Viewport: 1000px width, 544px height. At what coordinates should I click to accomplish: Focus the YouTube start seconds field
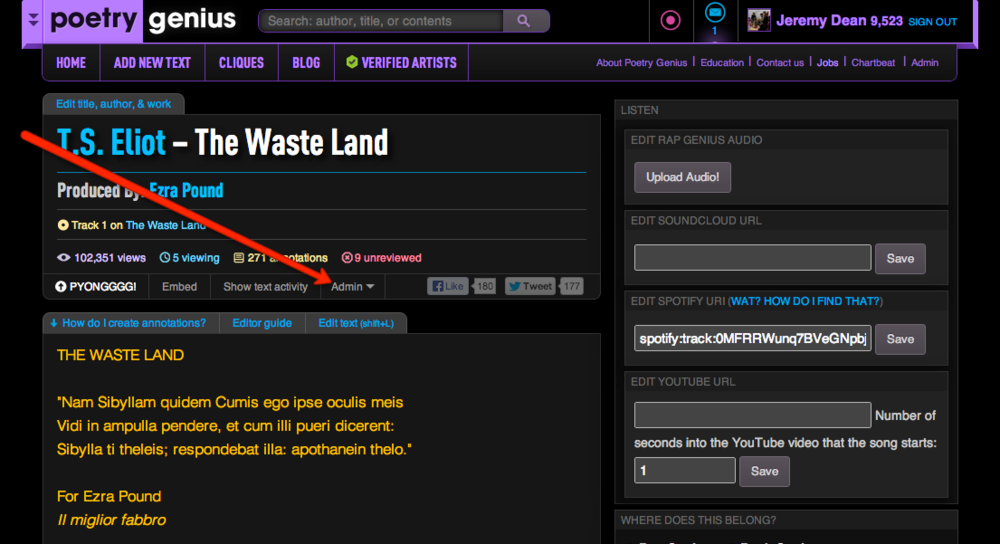tap(685, 471)
